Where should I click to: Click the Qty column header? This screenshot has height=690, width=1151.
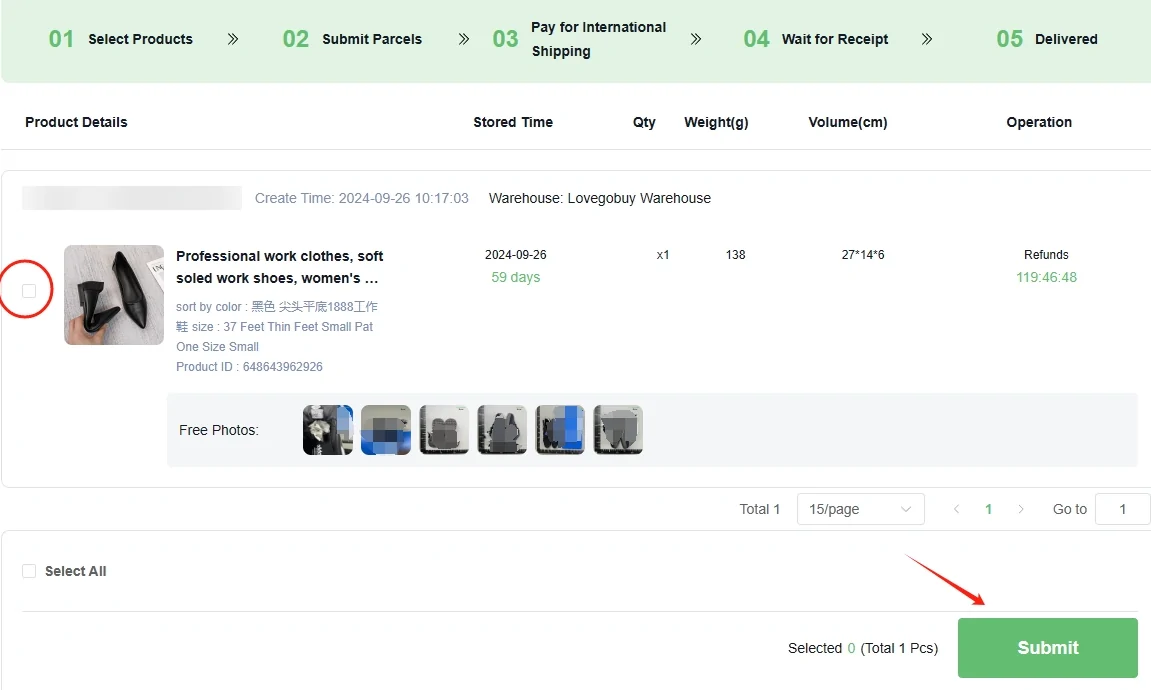click(x=645, y=123)
